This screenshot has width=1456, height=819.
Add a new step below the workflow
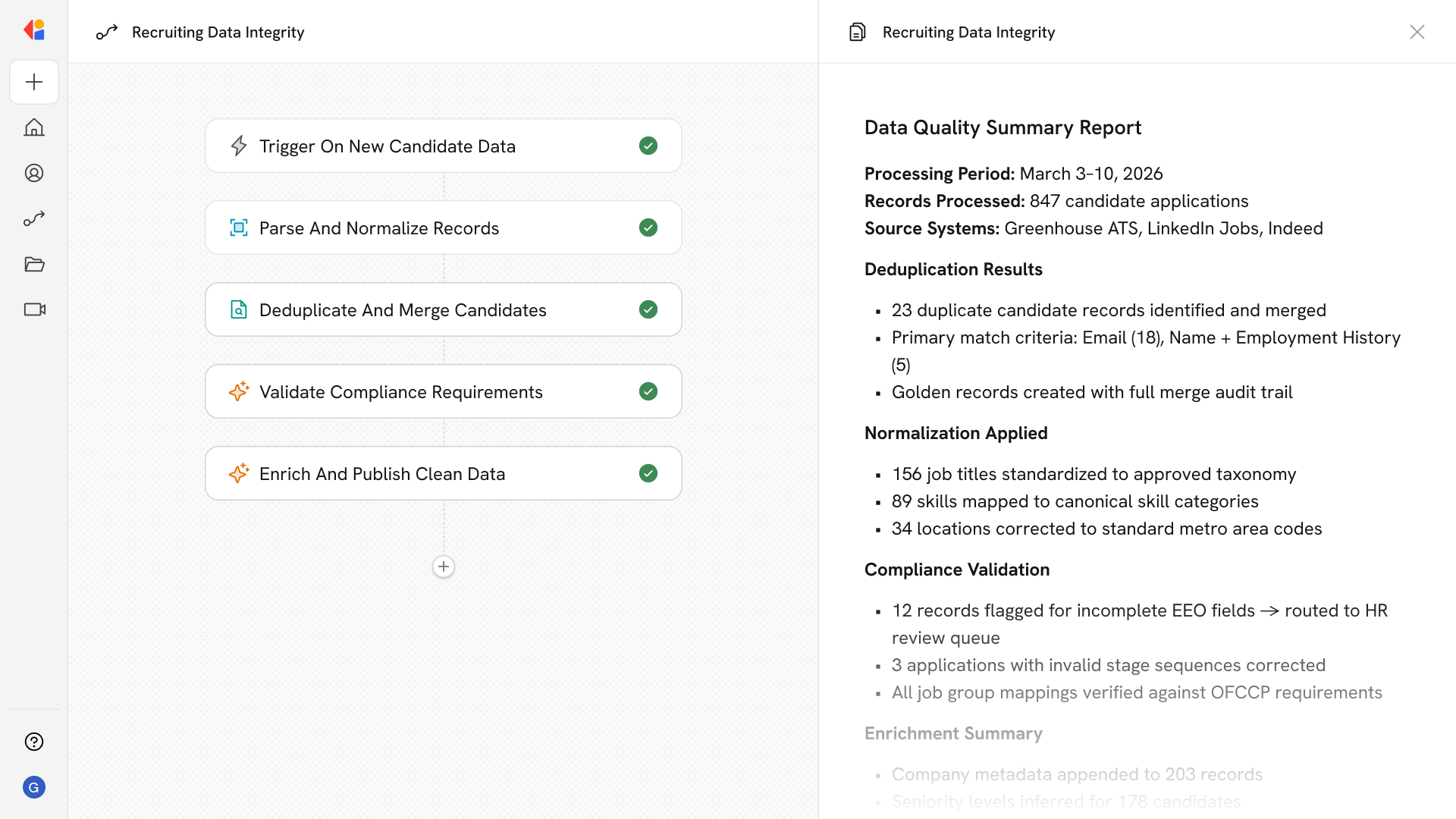pyautogui.click(x=444, y=566)
